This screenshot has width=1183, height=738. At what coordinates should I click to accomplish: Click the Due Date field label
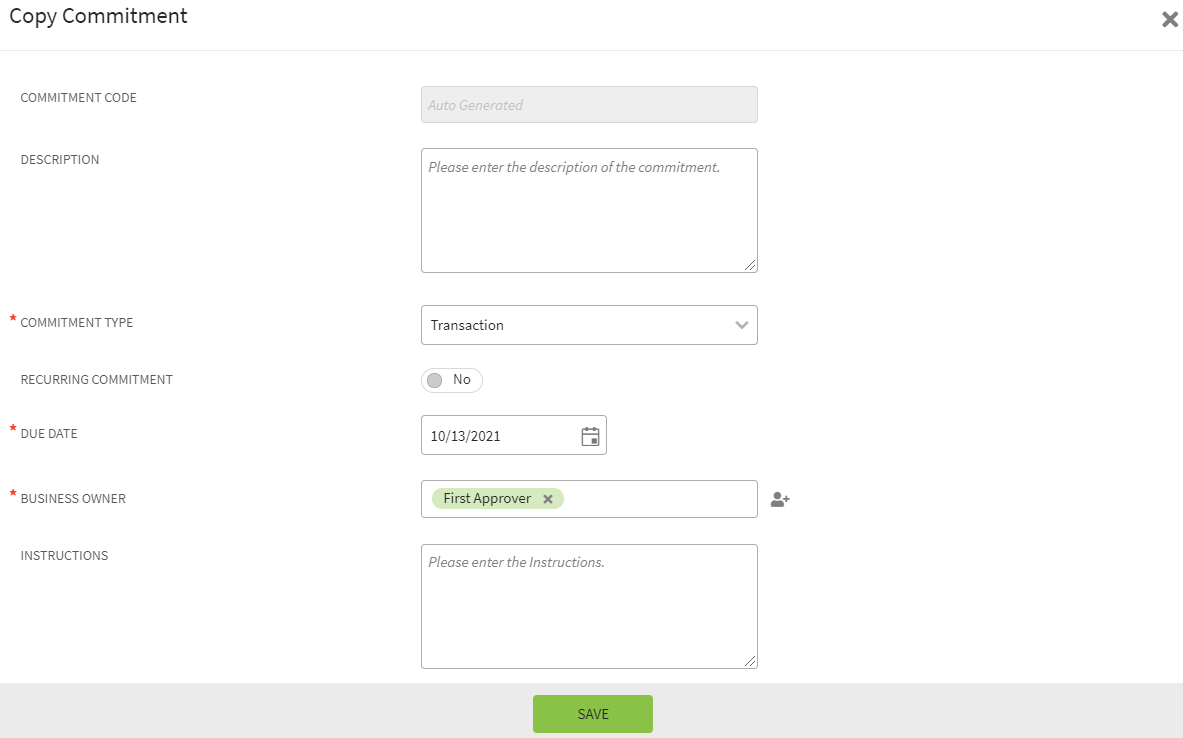[49, 434]
